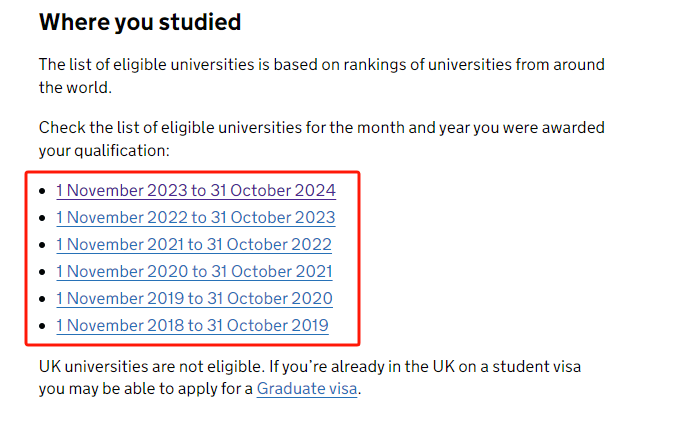Click the bullet beside the 2018 to 2019 link

tap(42, 326)
